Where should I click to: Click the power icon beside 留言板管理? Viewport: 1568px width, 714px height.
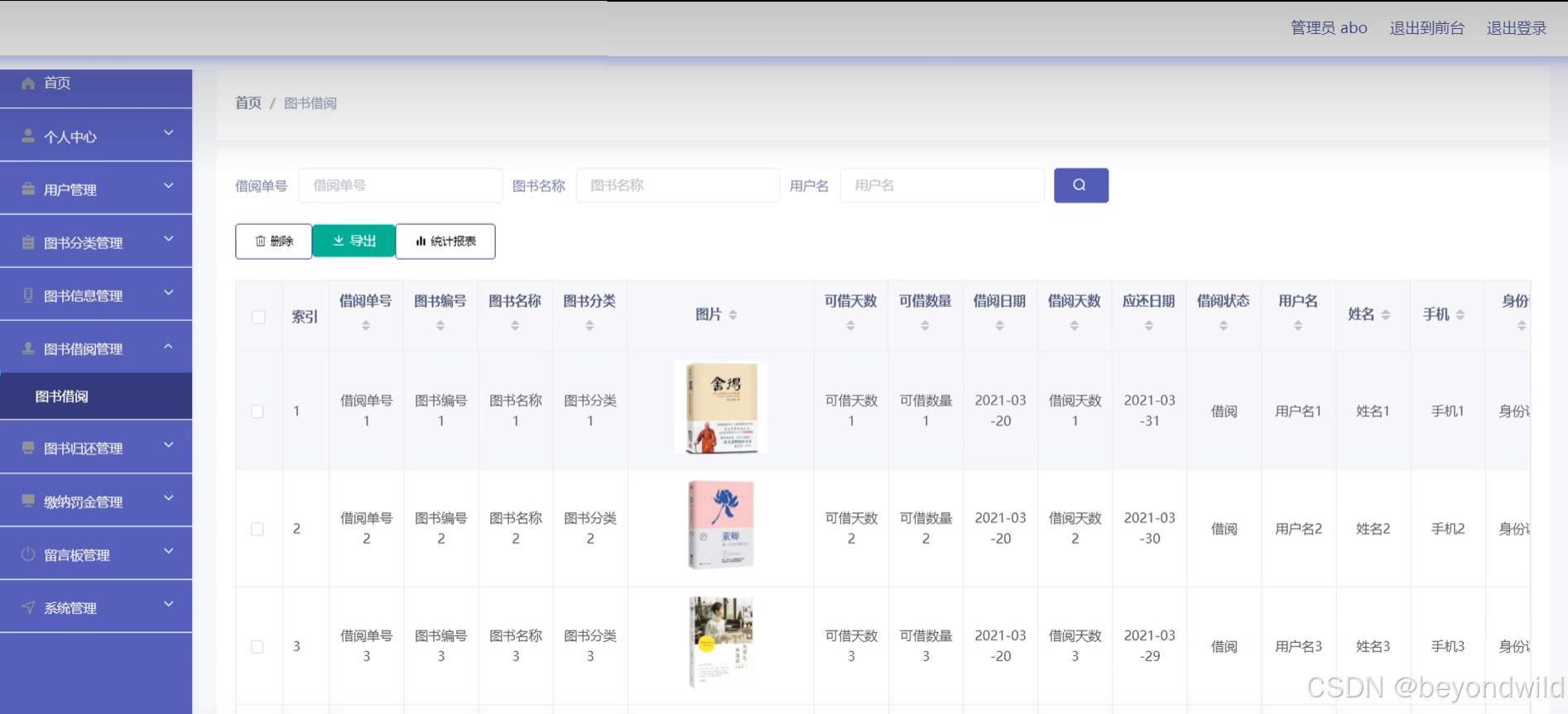pyautogui.click(x=28, y=554)
